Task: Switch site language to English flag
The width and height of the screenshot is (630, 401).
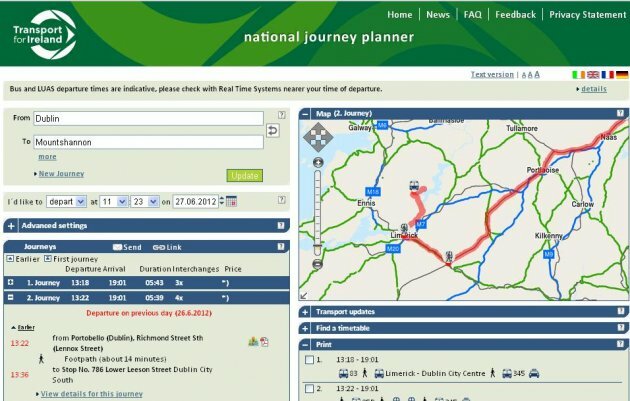Action: tap(593, 75)
